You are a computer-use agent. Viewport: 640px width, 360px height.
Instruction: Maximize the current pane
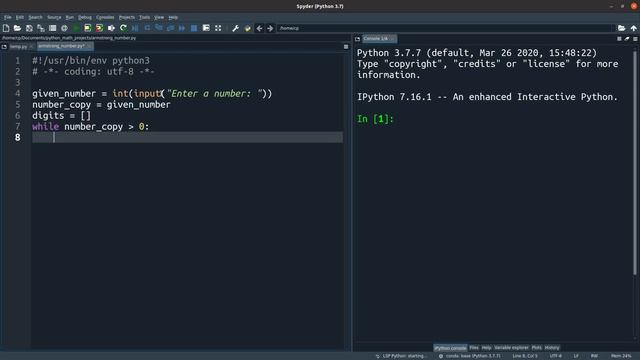point(206,28)
